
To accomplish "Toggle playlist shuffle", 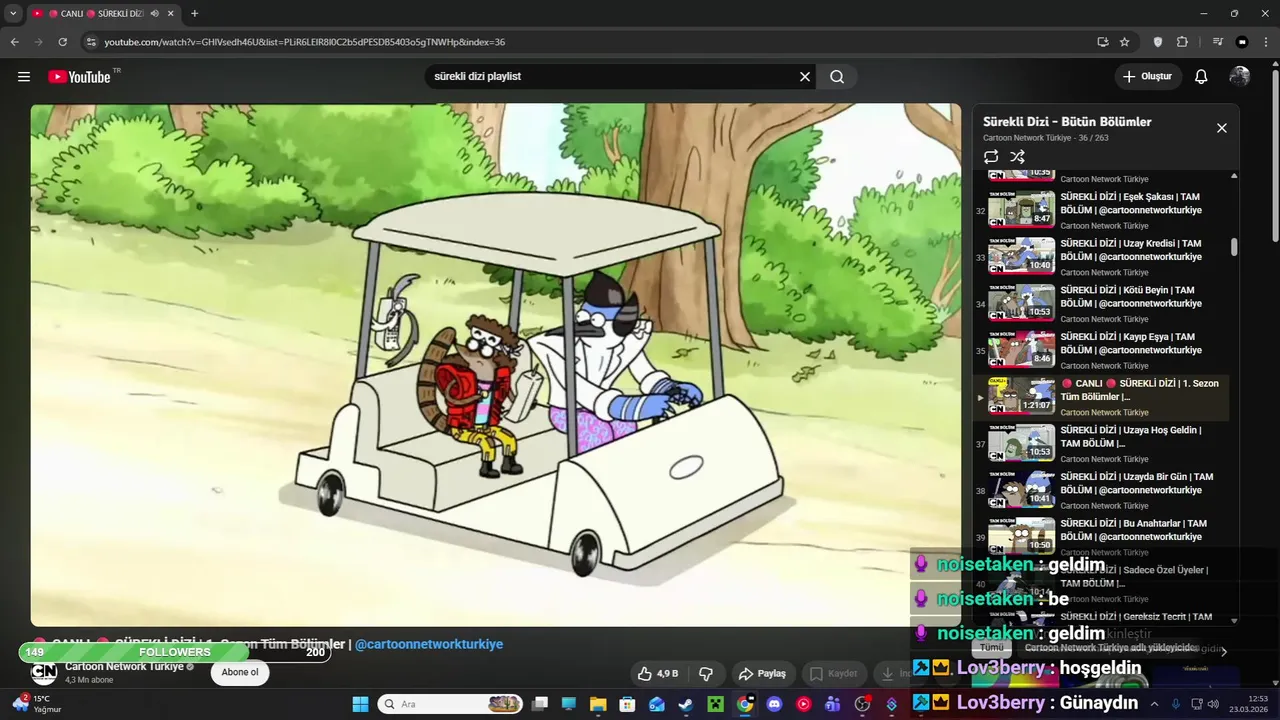I will [1017, 157].
